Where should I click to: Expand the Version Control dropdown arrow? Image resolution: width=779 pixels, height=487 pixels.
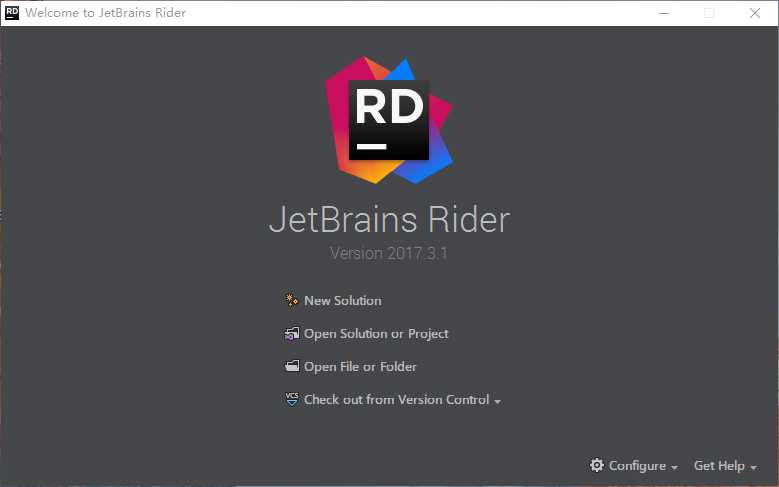(497, 401)
